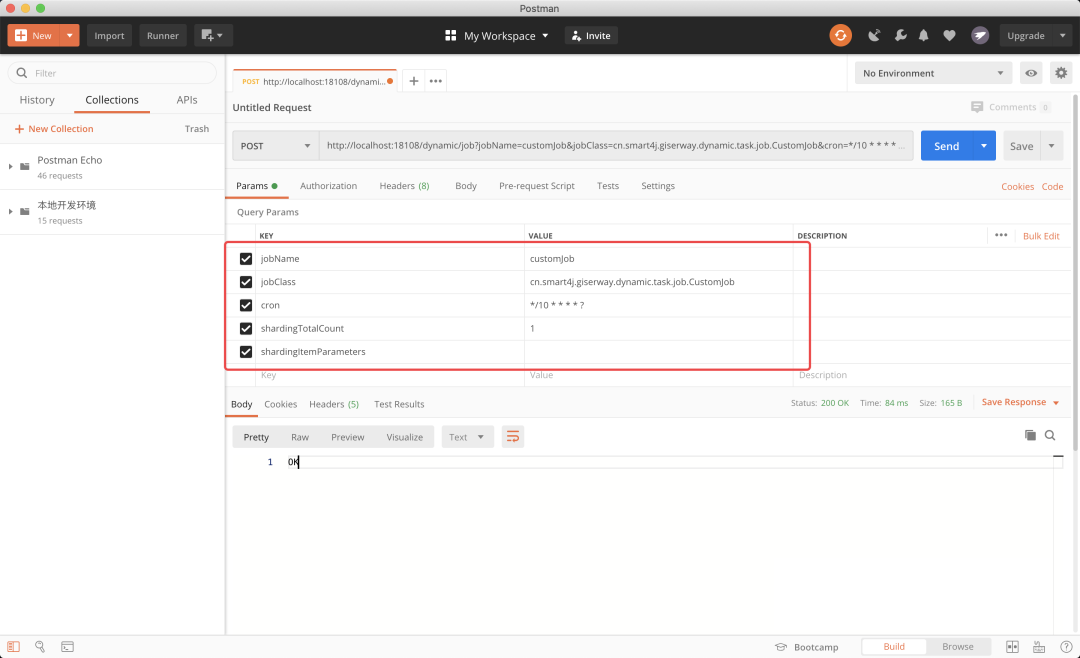Open the Settings tab
Screen dimensions: 1080x658
658,186
